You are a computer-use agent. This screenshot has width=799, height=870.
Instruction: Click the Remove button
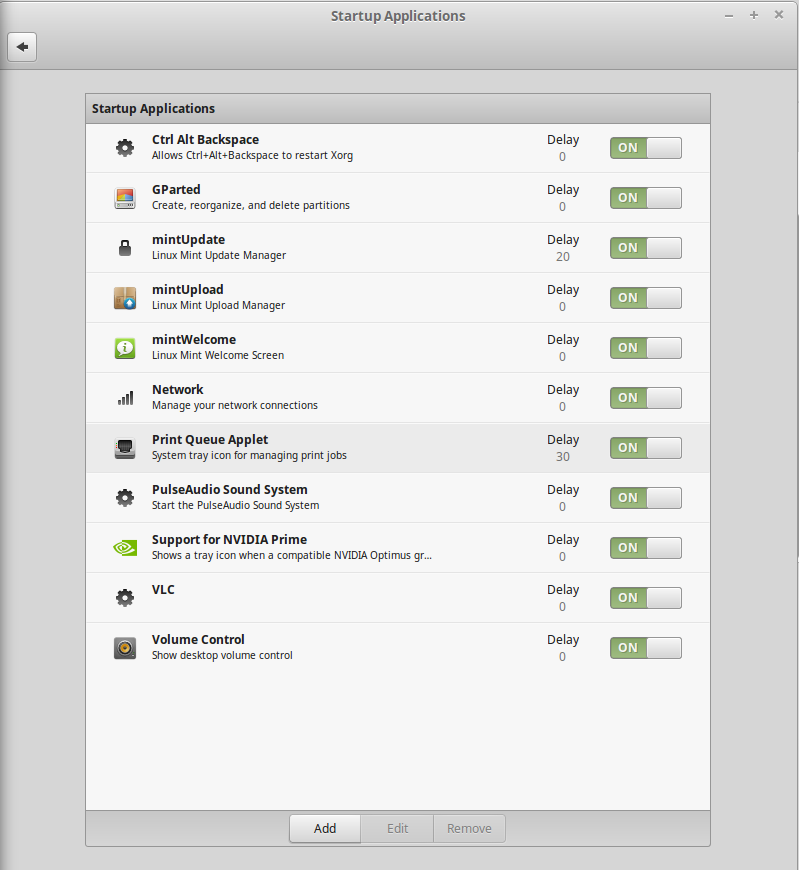469,828
